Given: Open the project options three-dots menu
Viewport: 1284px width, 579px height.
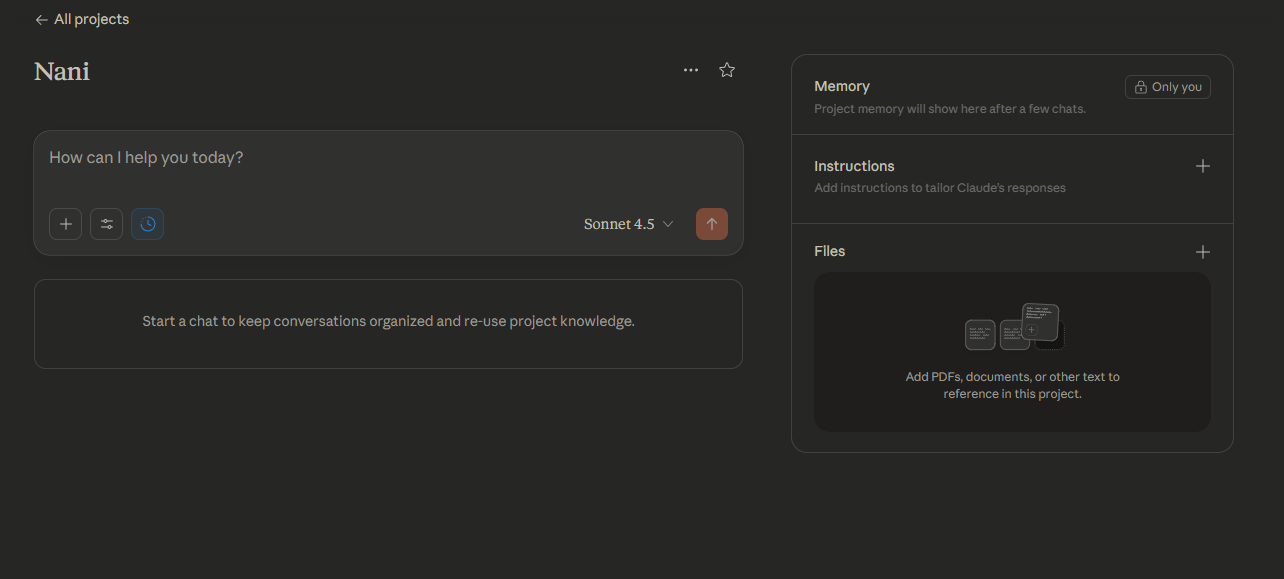Looking at the screenshot, I should 691,70.
